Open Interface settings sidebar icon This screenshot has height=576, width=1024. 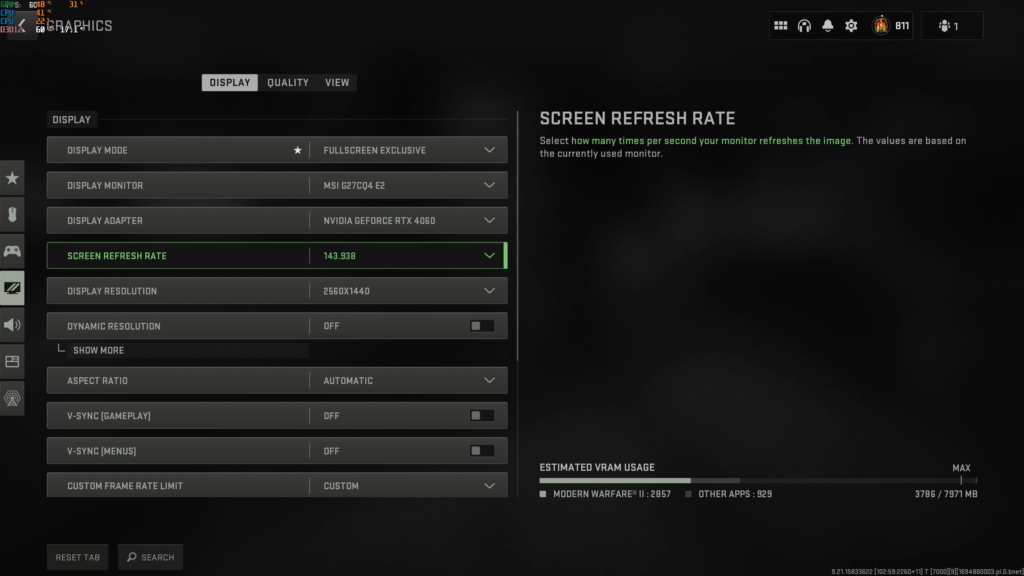(x=12, y=361)
